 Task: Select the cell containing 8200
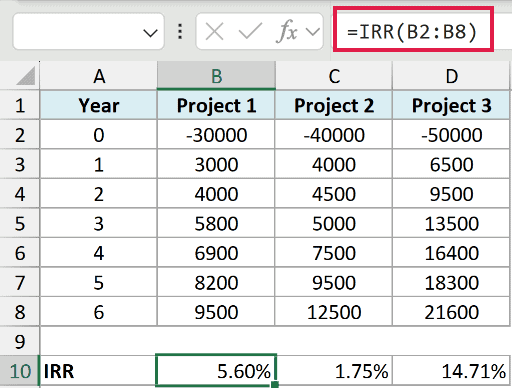pyautogui.click(x=216, y=282)
